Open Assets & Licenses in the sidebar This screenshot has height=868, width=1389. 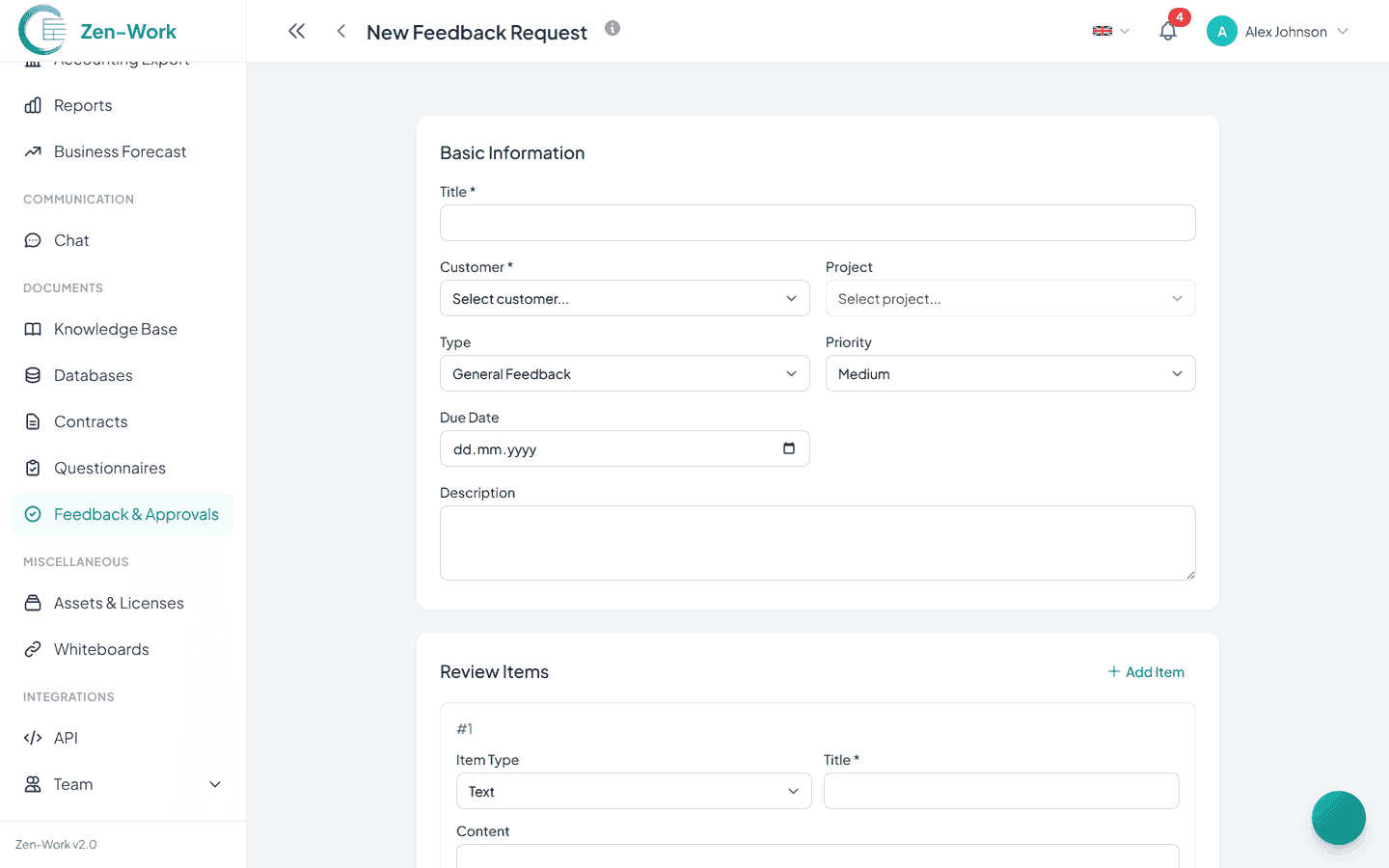point(123,603)
